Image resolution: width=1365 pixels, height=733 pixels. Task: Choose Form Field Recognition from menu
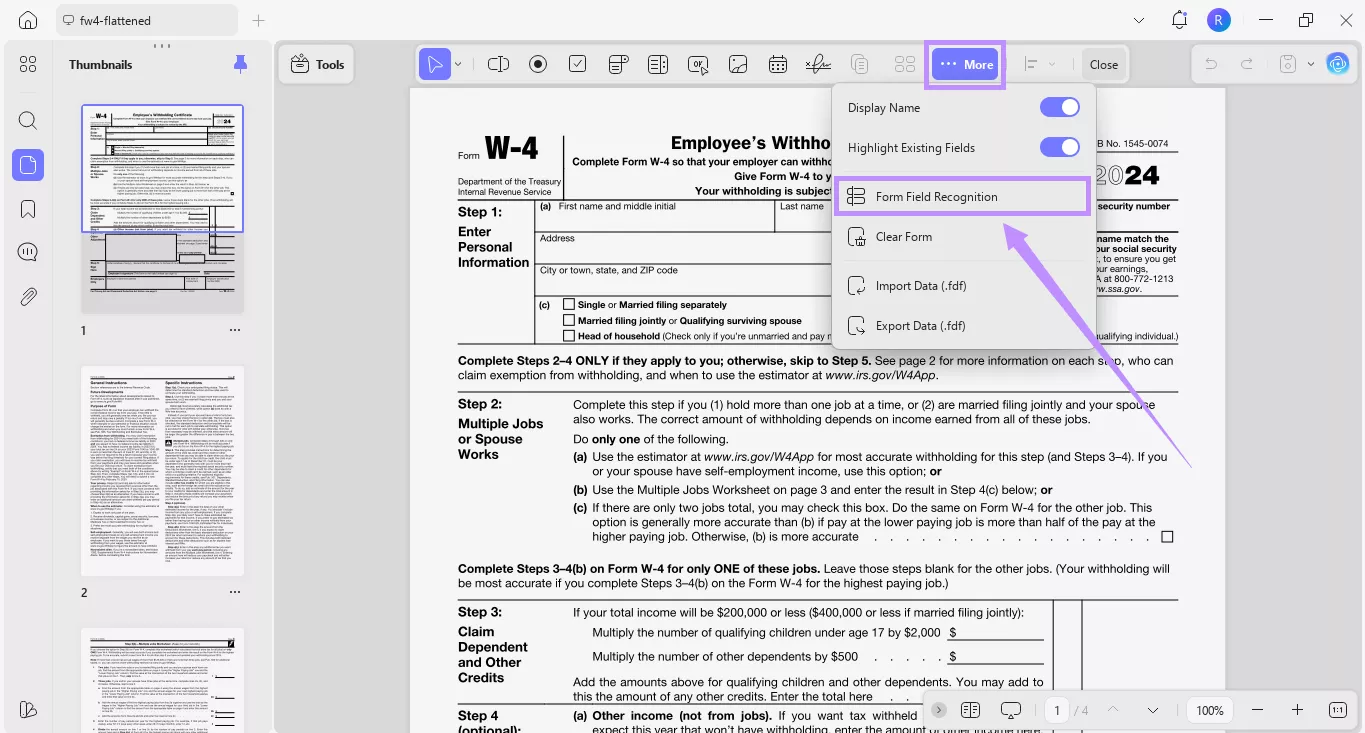click(962, 196)
